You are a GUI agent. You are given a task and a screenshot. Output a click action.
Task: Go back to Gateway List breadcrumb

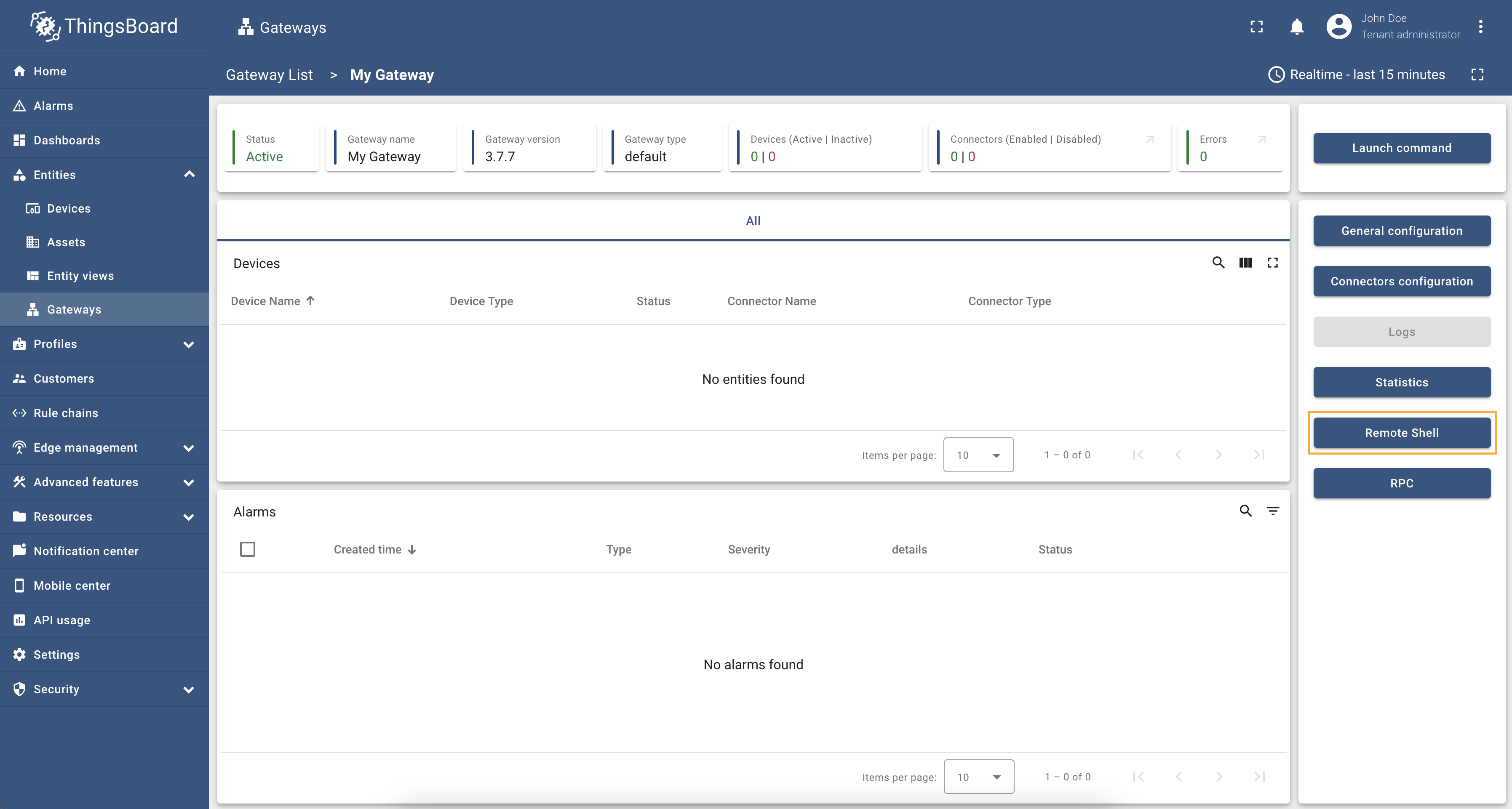(269, 75)
